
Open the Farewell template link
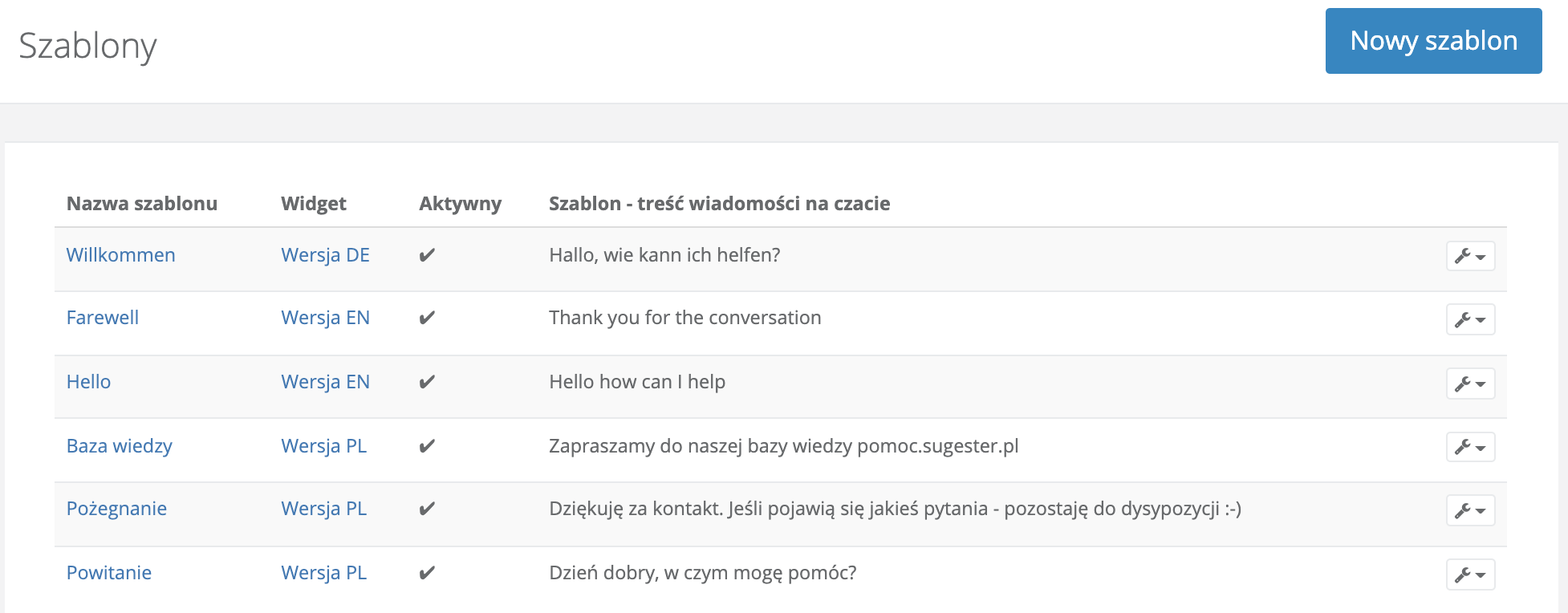click(x=103, y=318)
